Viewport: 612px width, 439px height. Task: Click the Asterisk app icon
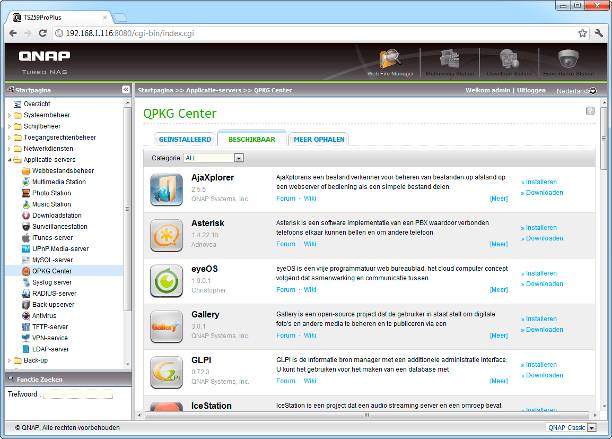click(x=166, y=235)
